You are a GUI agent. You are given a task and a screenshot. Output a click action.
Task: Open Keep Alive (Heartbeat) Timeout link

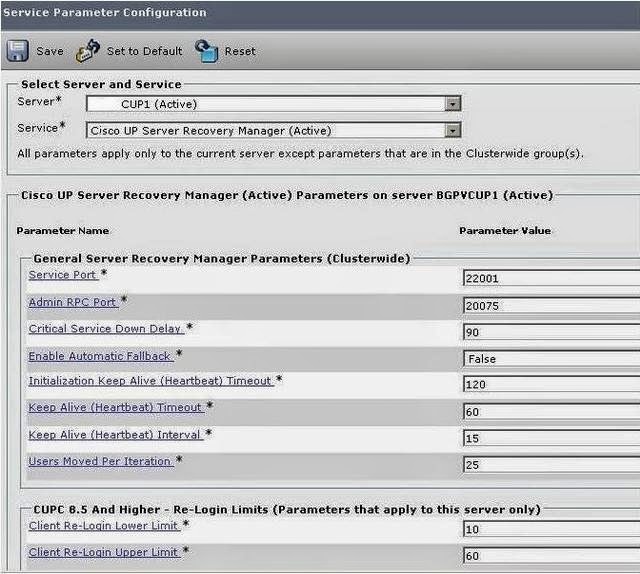pos(116,407)
